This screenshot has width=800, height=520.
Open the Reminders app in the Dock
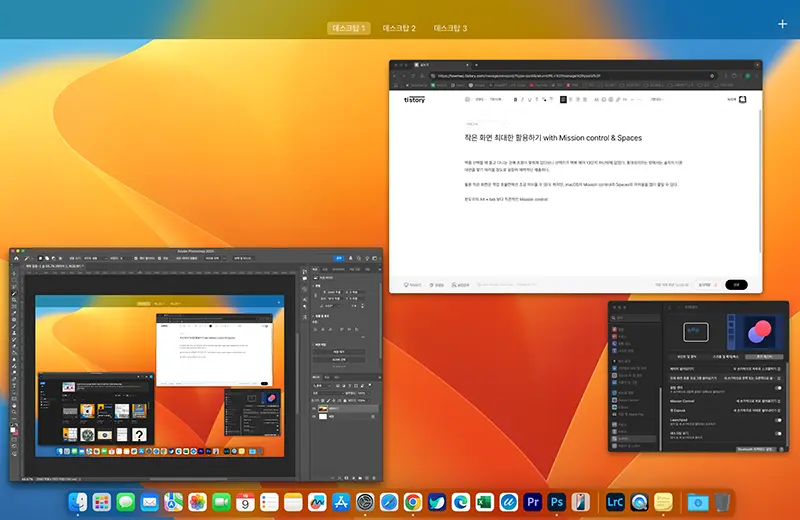point(269,503)
